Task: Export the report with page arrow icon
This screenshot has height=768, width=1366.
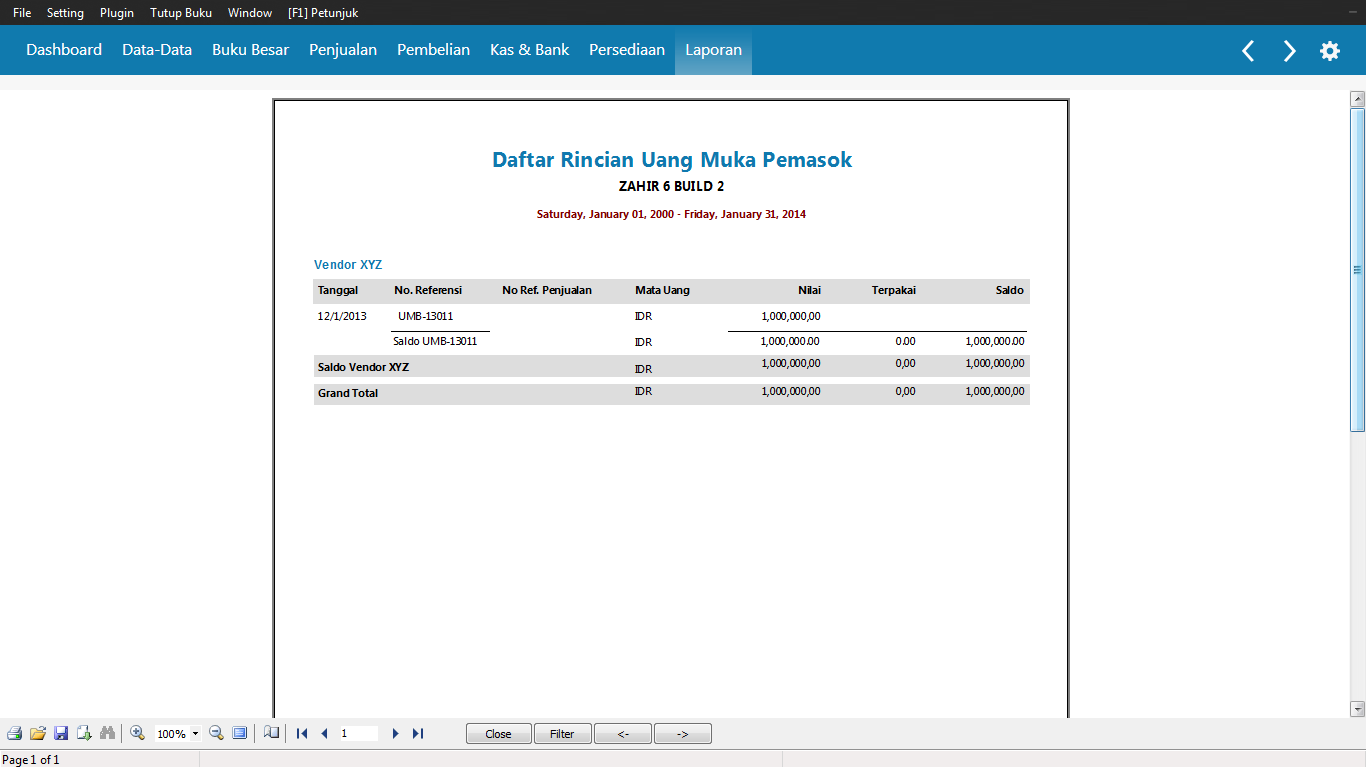Action: [x=84, y=733]
